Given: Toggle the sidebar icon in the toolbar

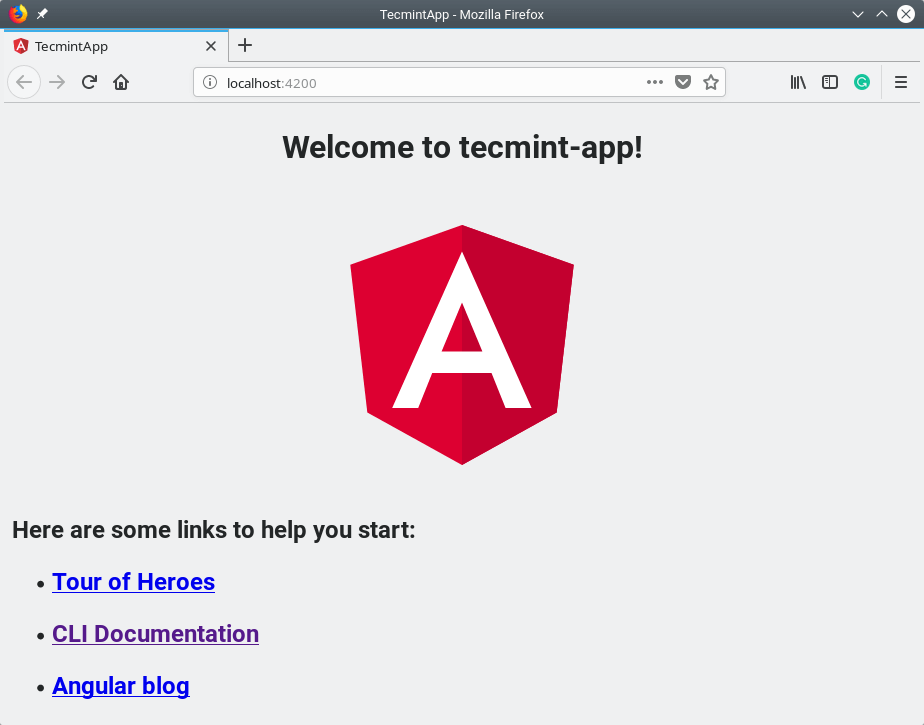Looking at the screenshot, I should [x=830, y=82].
